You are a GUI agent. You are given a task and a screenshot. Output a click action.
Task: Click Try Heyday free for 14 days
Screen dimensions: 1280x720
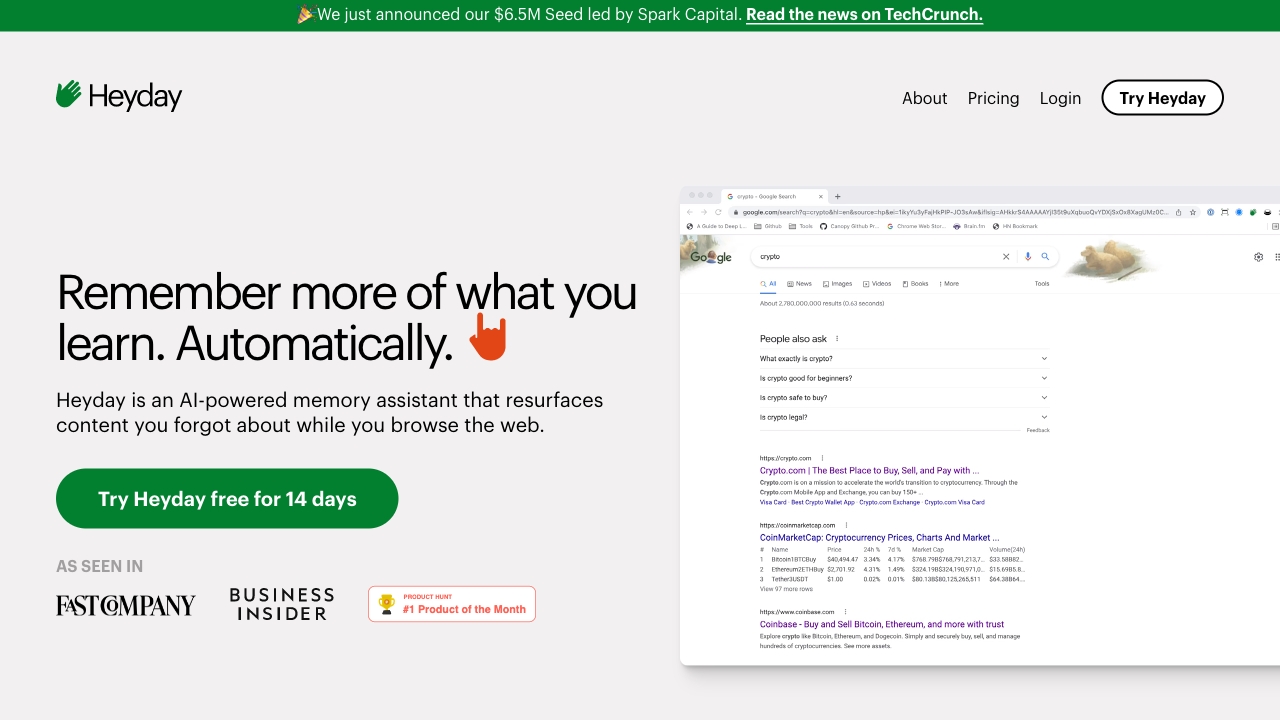tap(227, 499)
